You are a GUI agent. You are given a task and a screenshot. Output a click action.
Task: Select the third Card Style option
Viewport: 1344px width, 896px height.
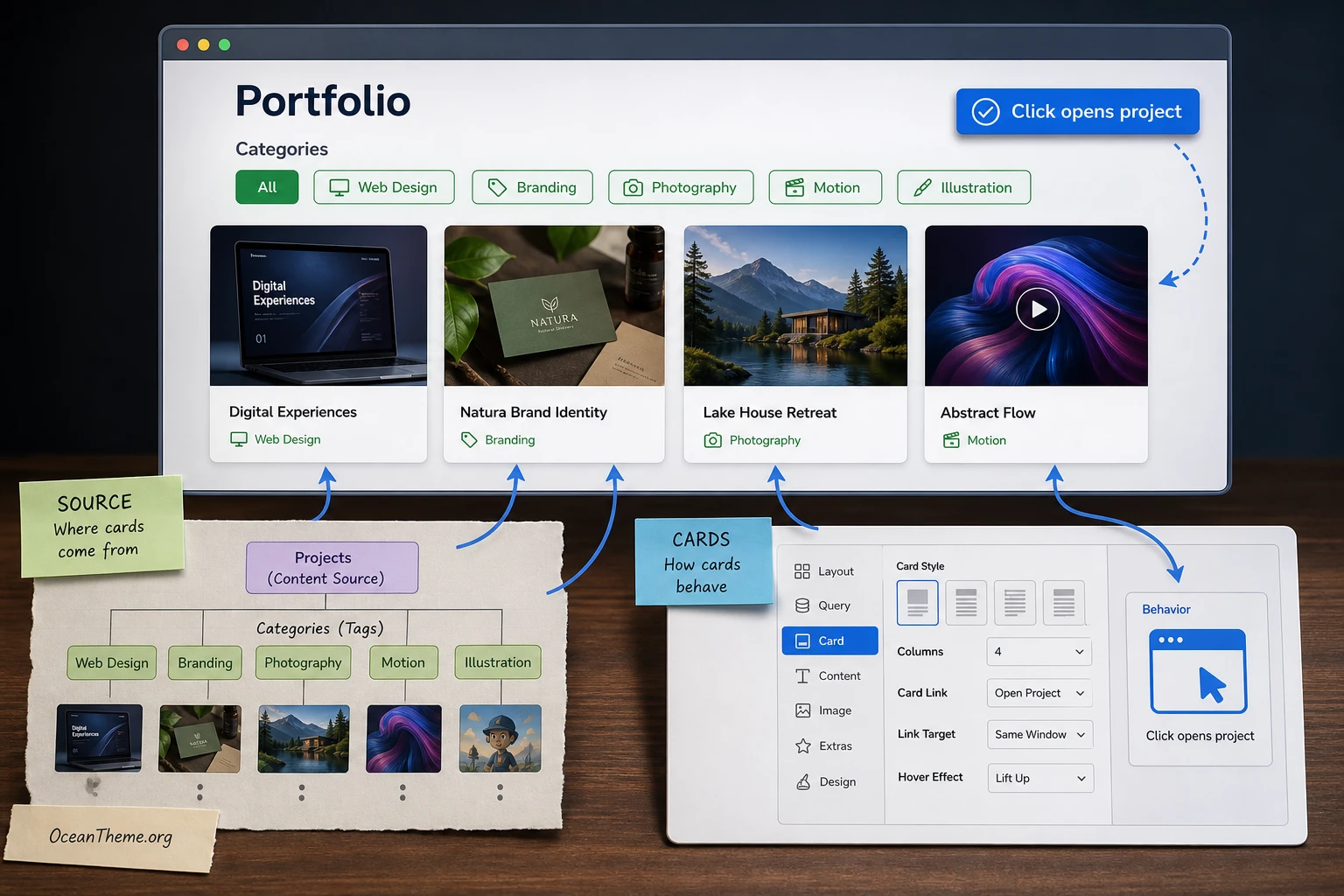(1015, 602)
